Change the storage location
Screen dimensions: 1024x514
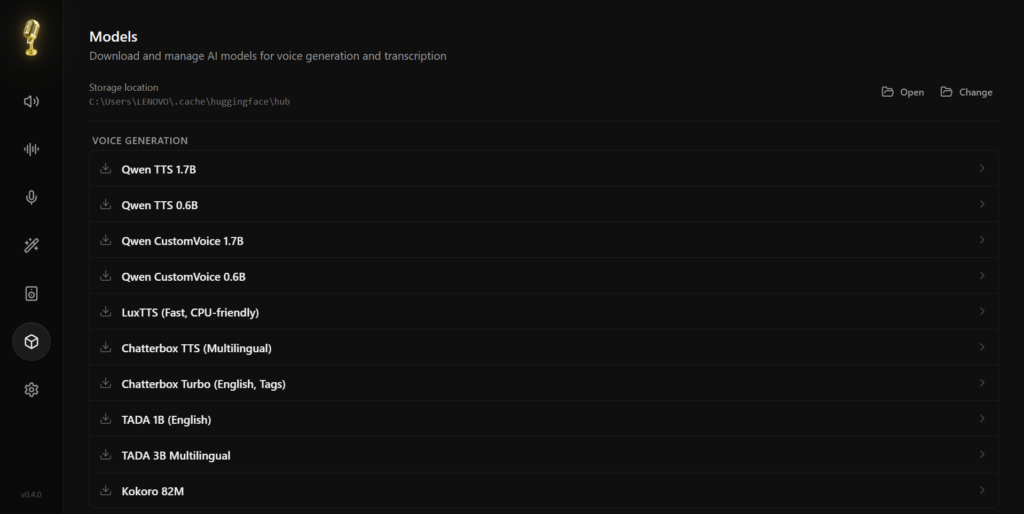(966, 92)
